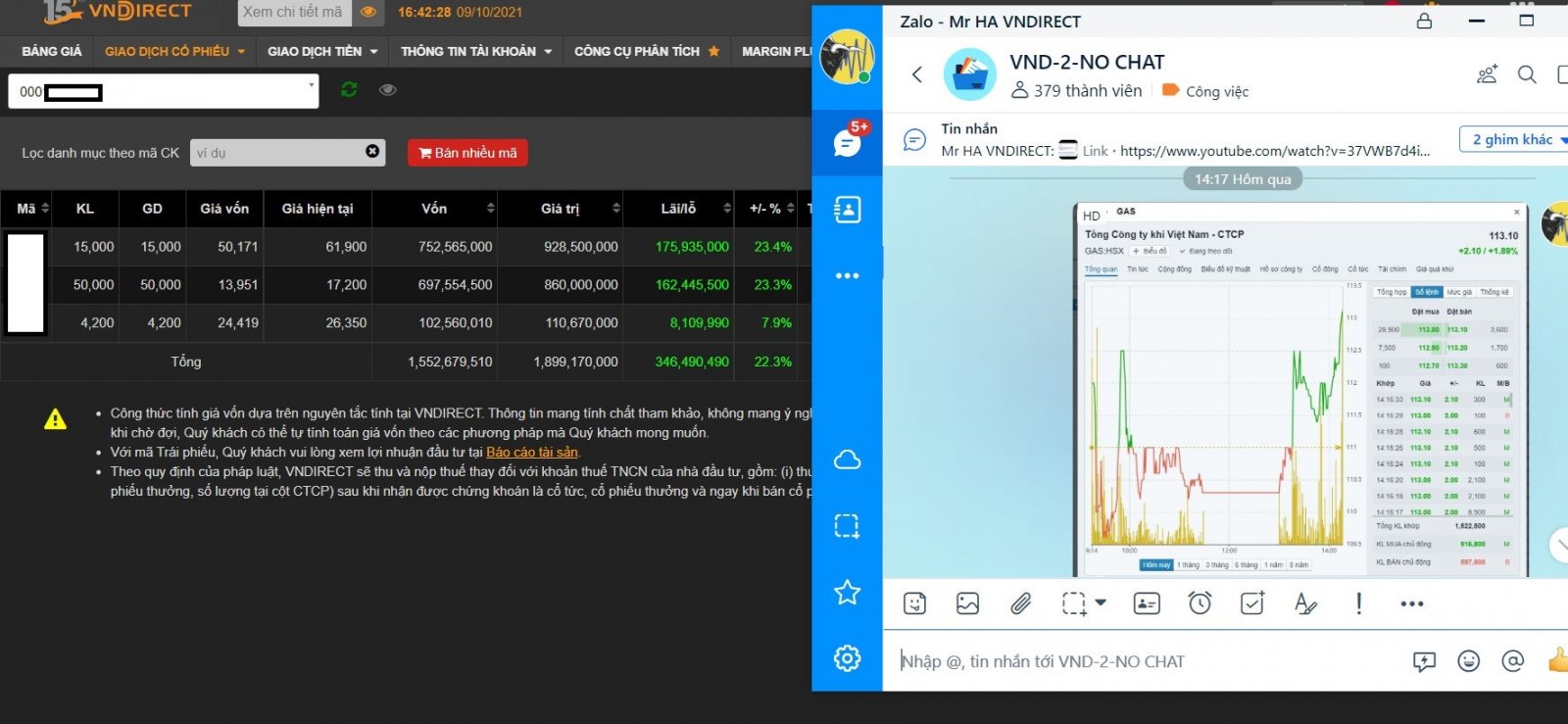This screenshot has height=724, width=1568.
Task: Open the CÔNG CỤ PHÂN TÍCH menu item
Action: point(647,51)
